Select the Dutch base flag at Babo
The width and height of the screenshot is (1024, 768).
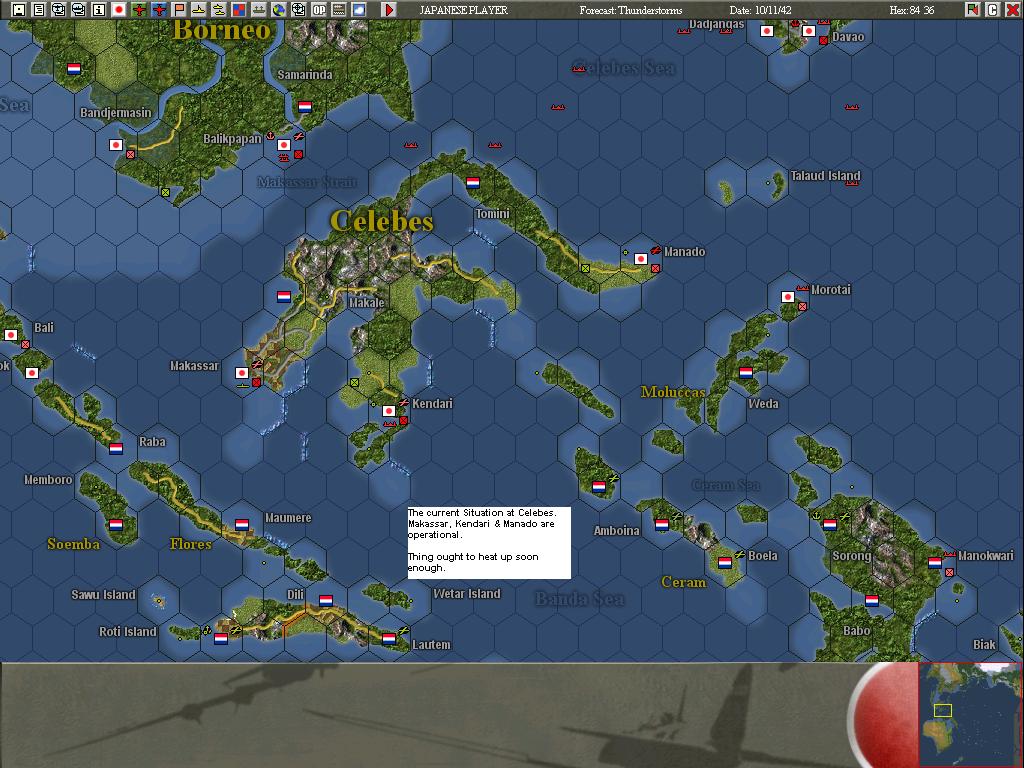click(872, 600)
